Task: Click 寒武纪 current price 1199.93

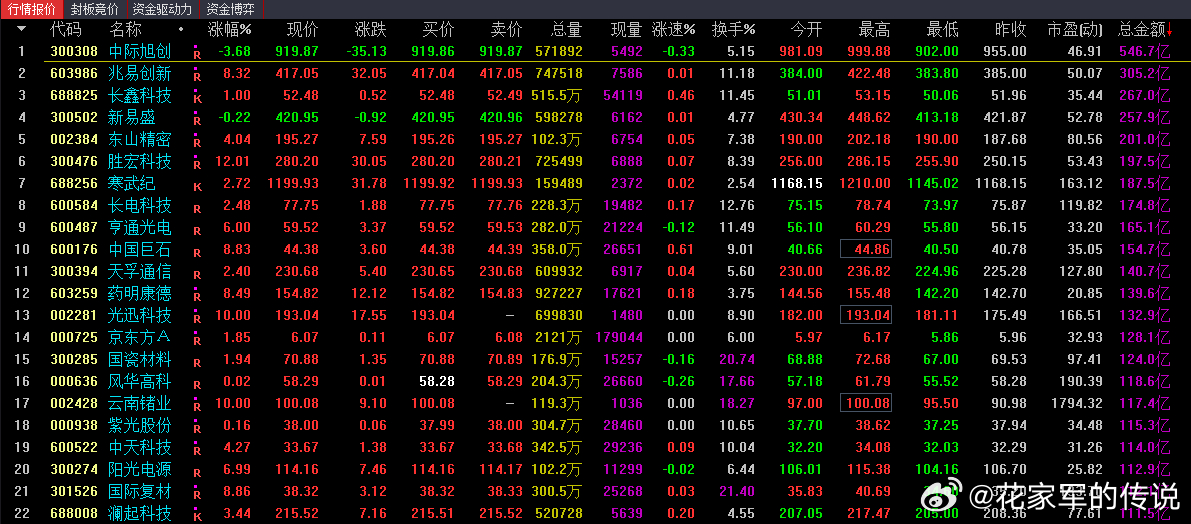Action: tap(293, 184)
